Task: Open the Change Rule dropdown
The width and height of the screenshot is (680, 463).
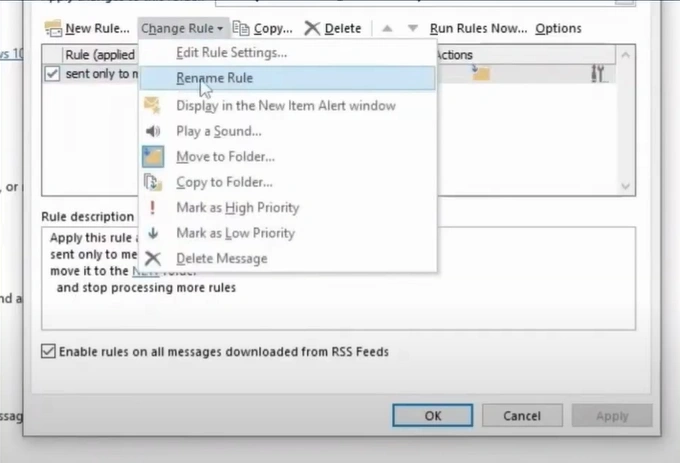Action: 182,29
